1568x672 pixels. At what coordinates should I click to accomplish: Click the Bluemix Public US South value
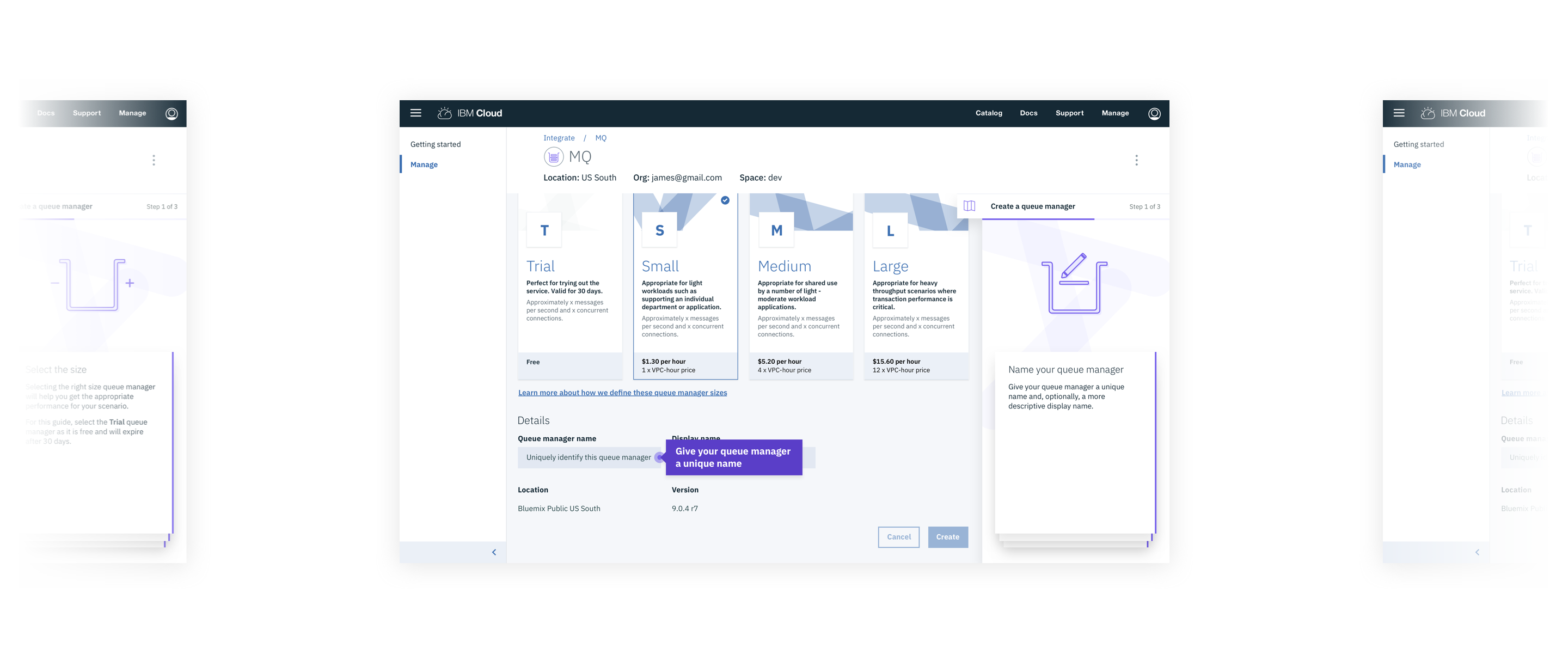pos(559,509)
